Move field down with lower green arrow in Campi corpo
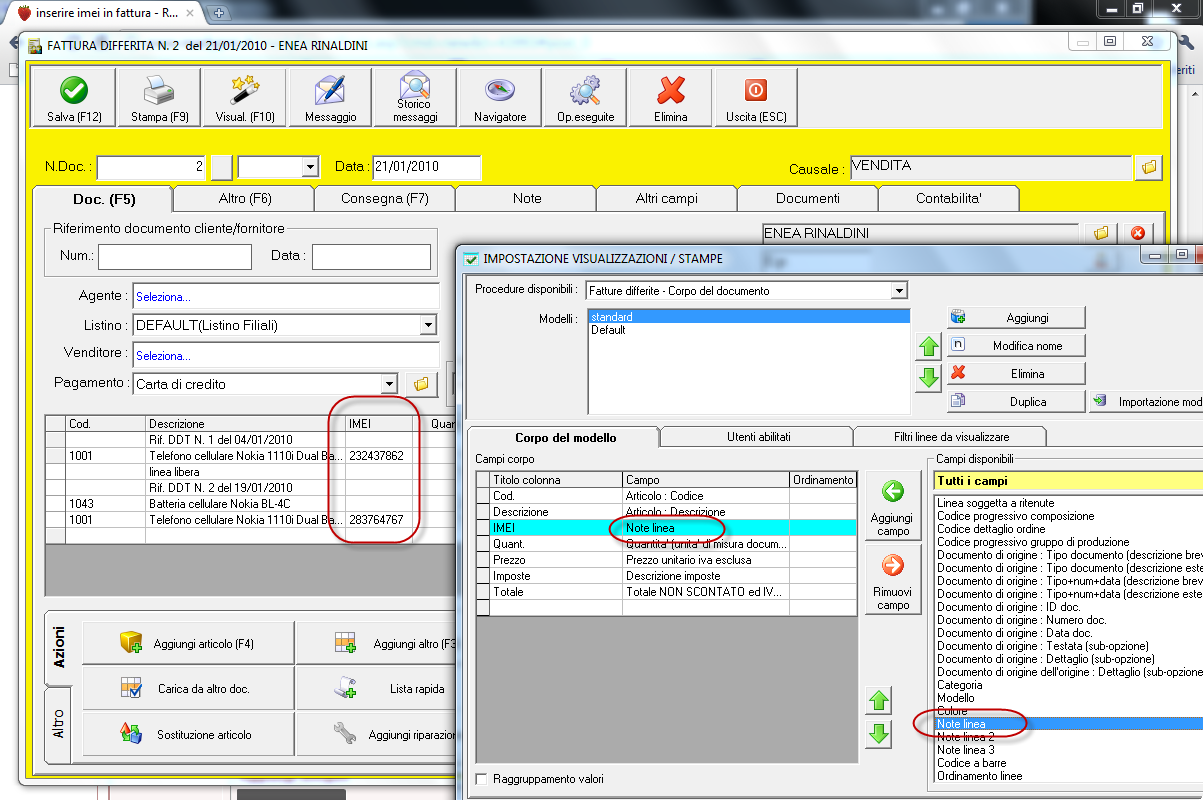 click(x=879, y=734)
